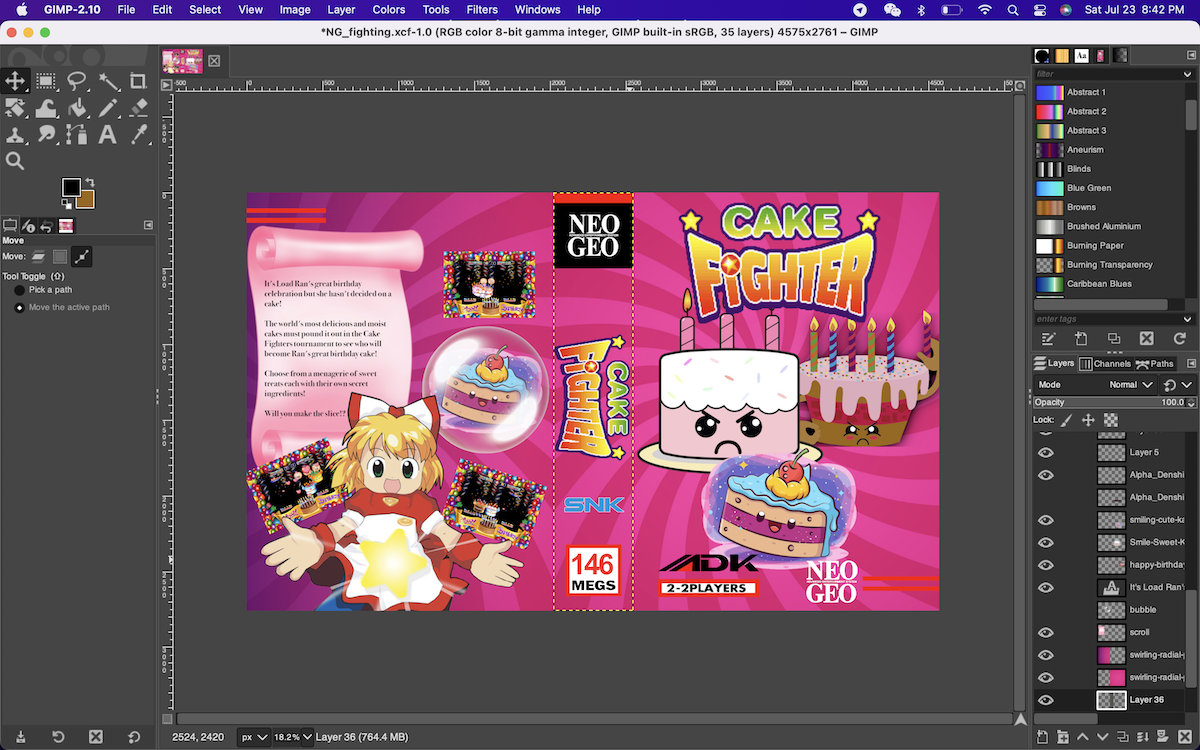The image size is (1200, 750).
Task: Select the Zoom magnifier tool
Action: pyautogui.click(x=15, y=160)
